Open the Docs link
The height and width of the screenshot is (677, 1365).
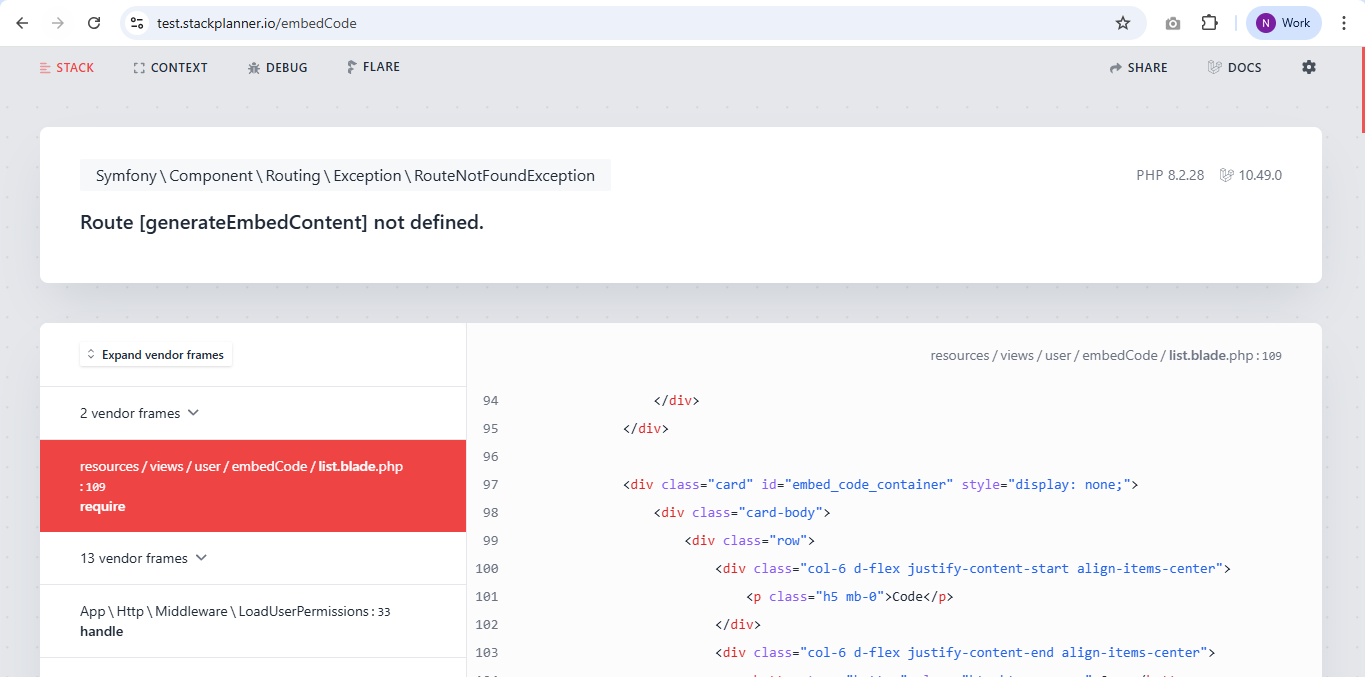click(1234, 68)
